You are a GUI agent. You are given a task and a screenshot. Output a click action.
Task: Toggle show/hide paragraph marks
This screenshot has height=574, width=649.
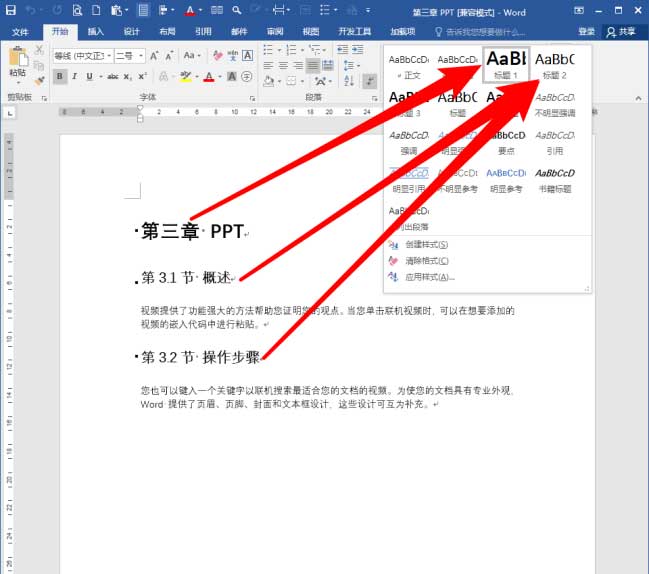(x=370, y=81)
